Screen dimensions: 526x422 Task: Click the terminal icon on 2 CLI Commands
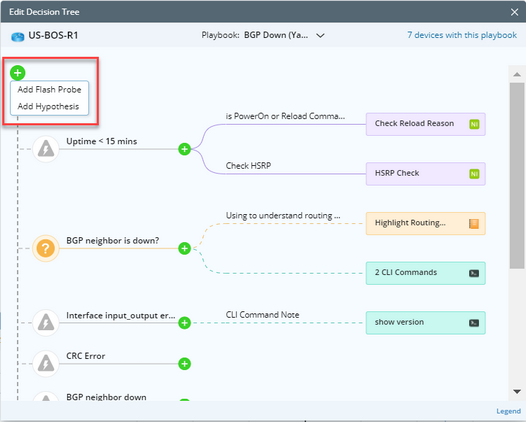(474, 273)
